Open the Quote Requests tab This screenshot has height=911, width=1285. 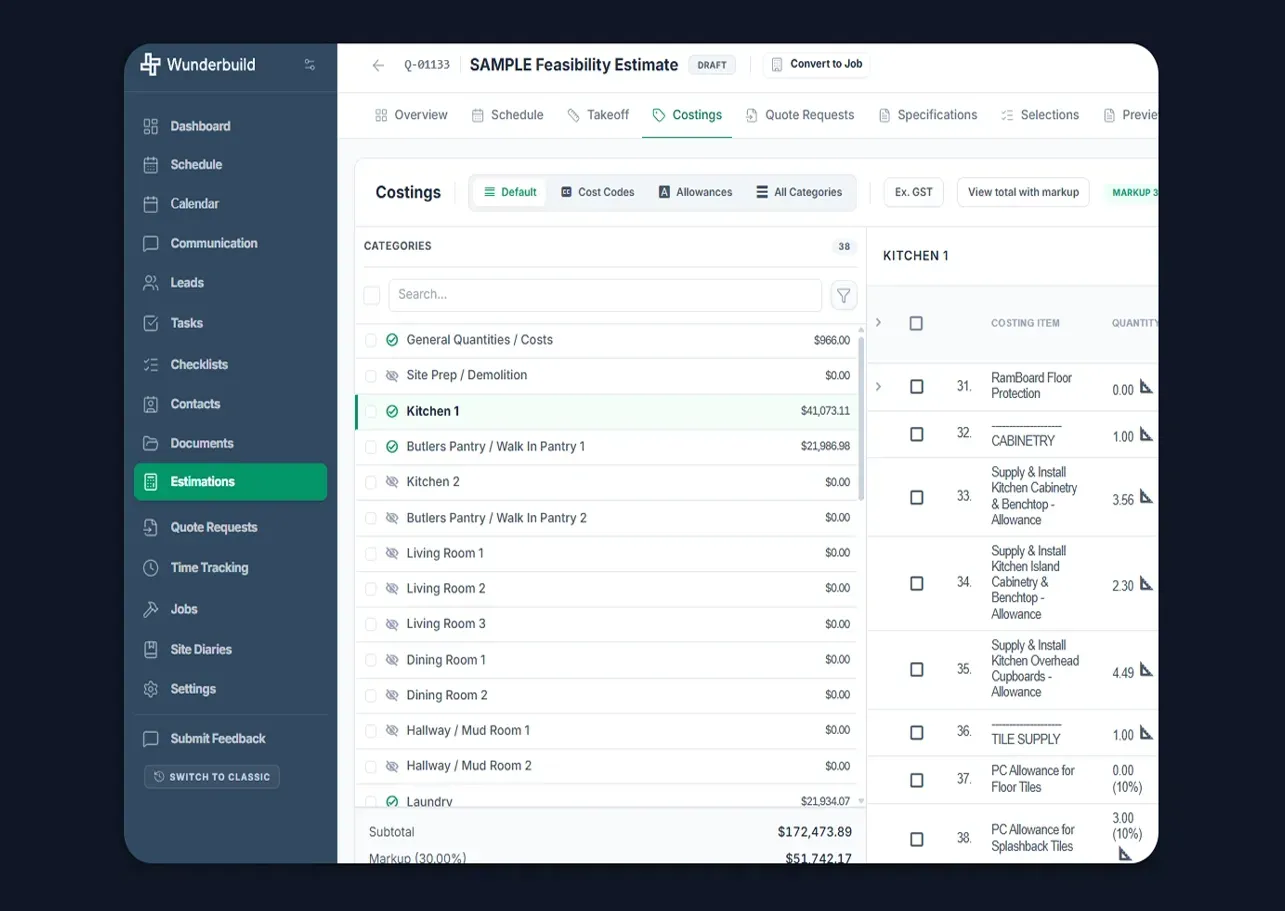800,115
